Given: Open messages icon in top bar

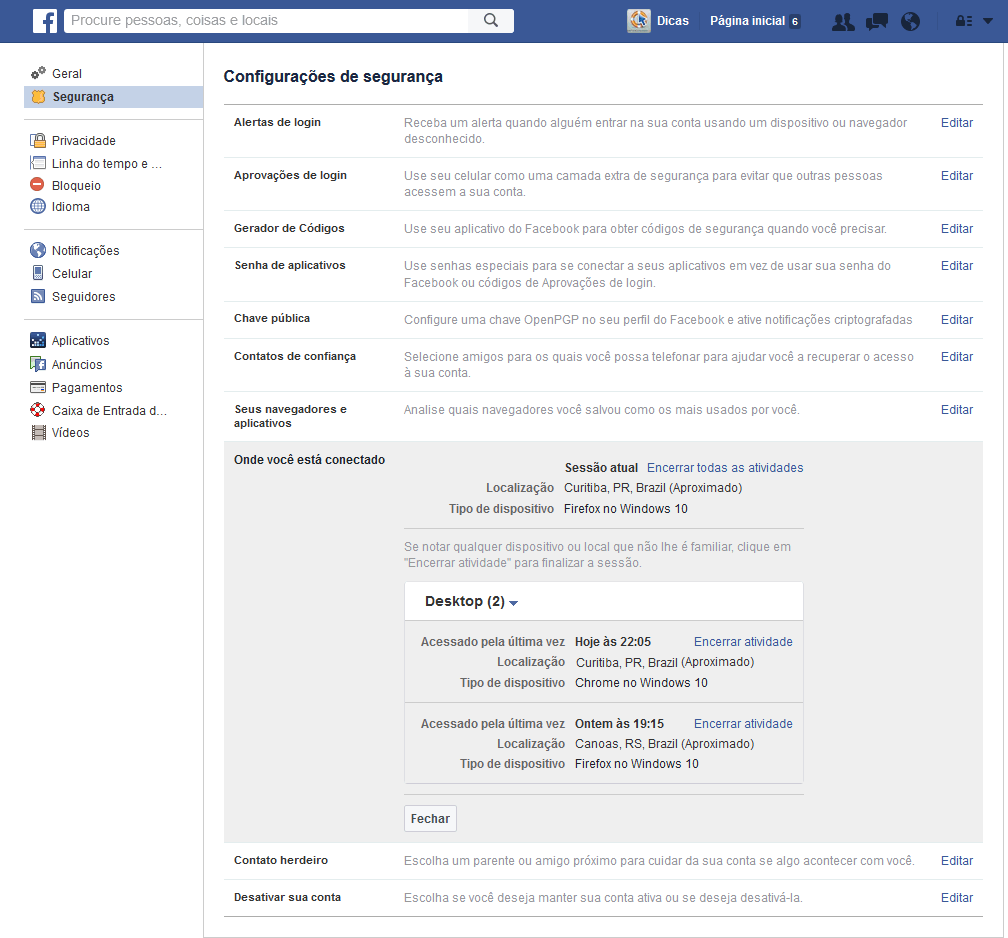Looking at the screenshot, I should point(877,22).
